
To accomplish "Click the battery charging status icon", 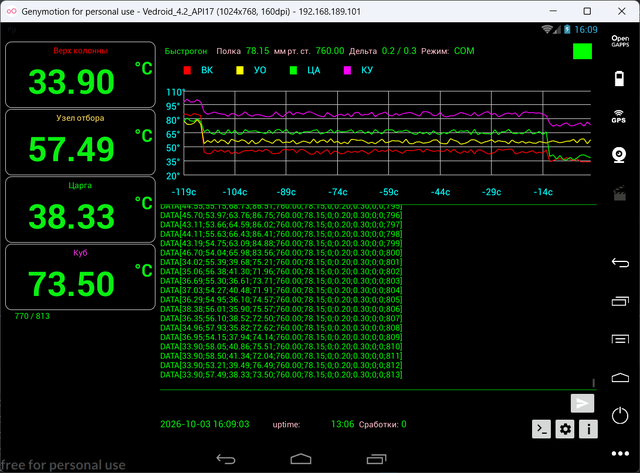I will point(567,29).
